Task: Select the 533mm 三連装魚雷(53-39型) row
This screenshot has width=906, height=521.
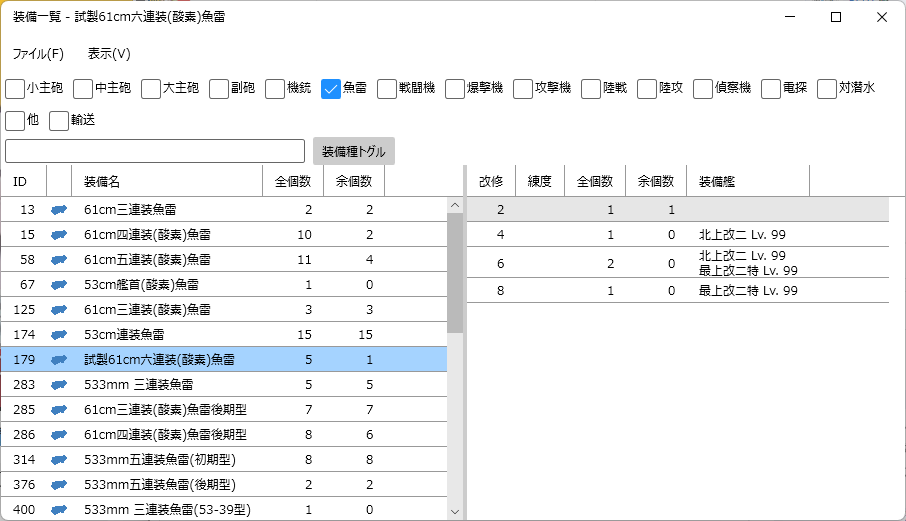Action: click(224, 509)
